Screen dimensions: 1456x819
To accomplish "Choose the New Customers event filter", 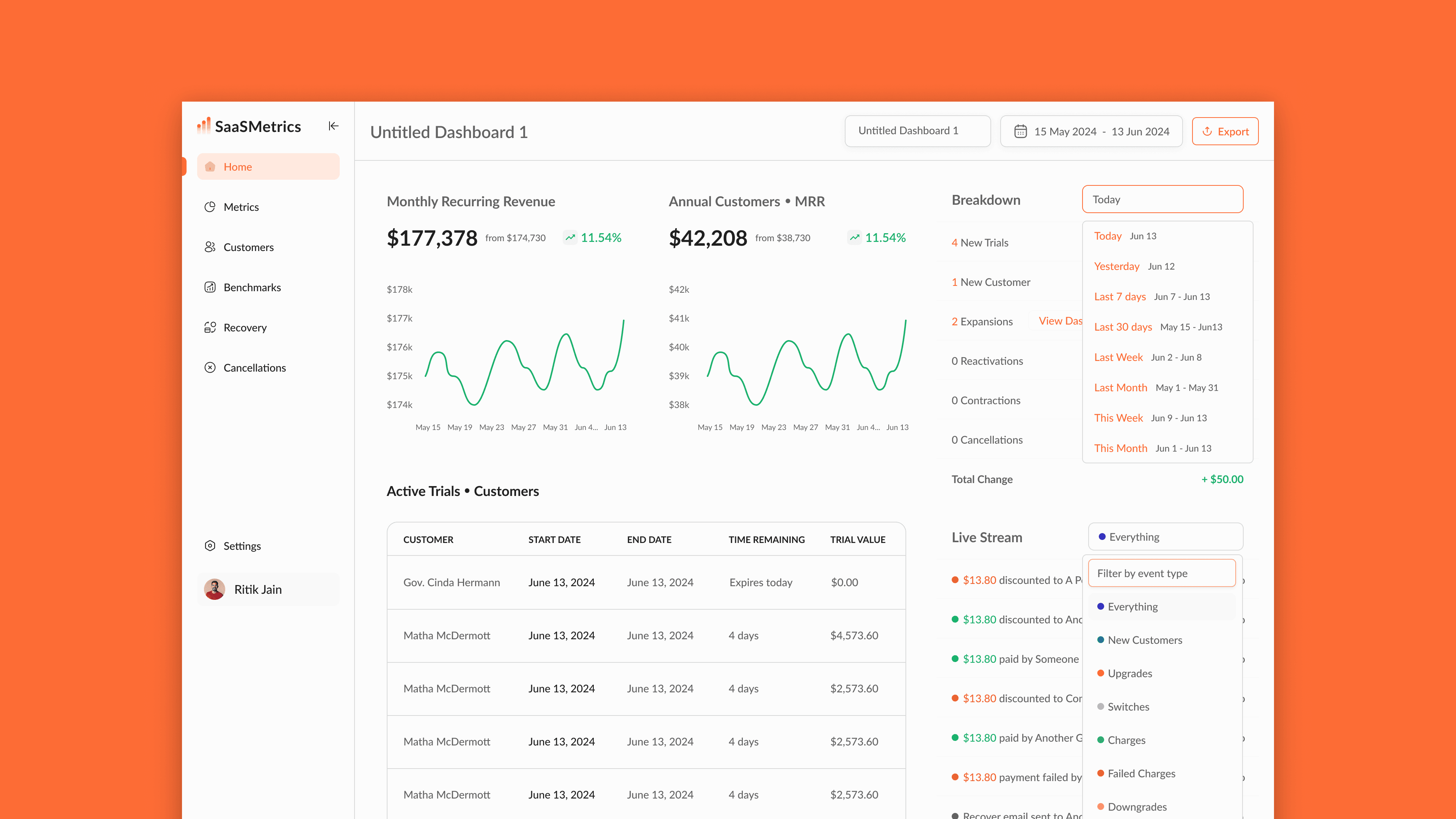I will pos(1145,640).
